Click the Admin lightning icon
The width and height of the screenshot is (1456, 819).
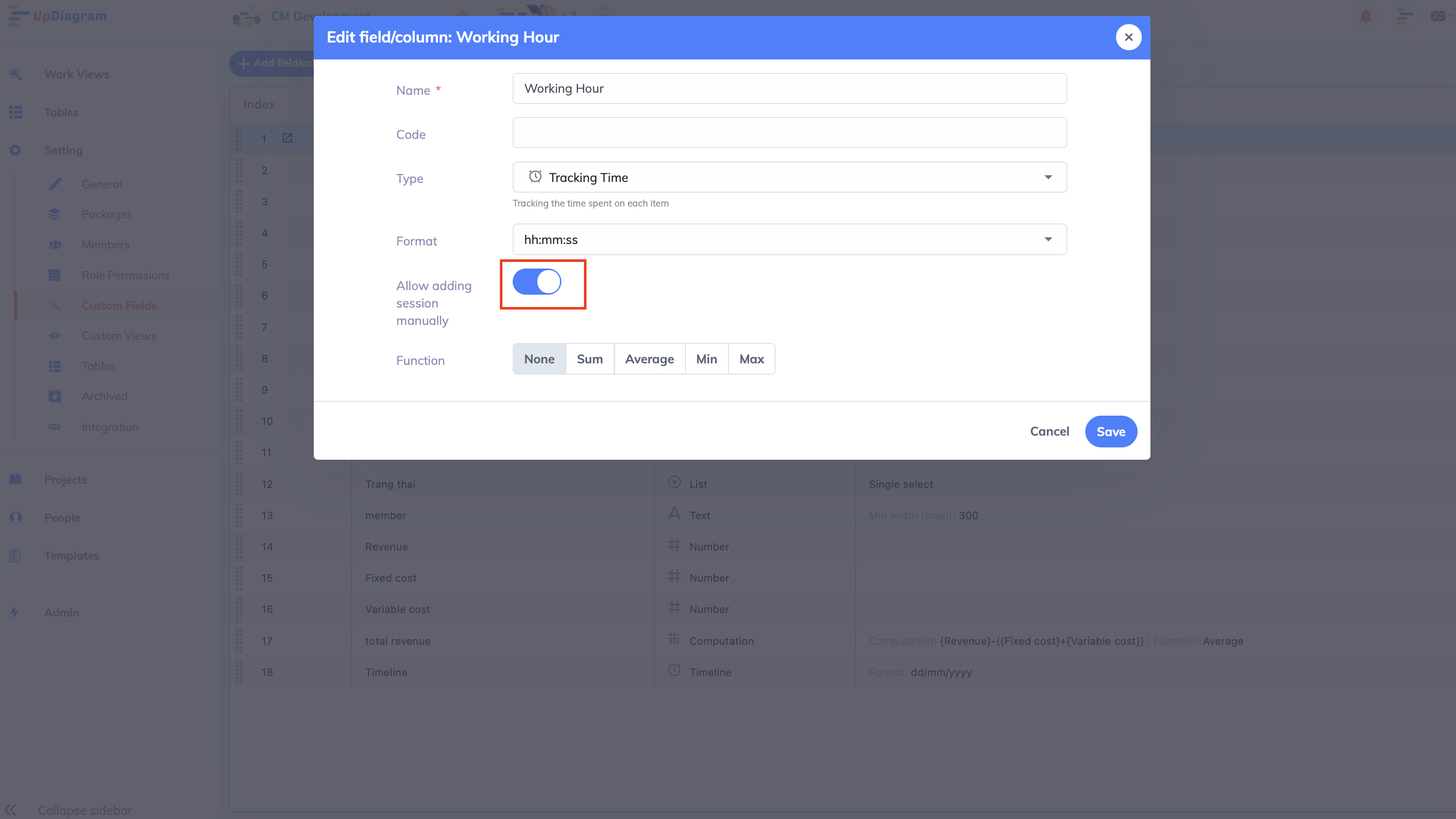[x=15, y=612]
